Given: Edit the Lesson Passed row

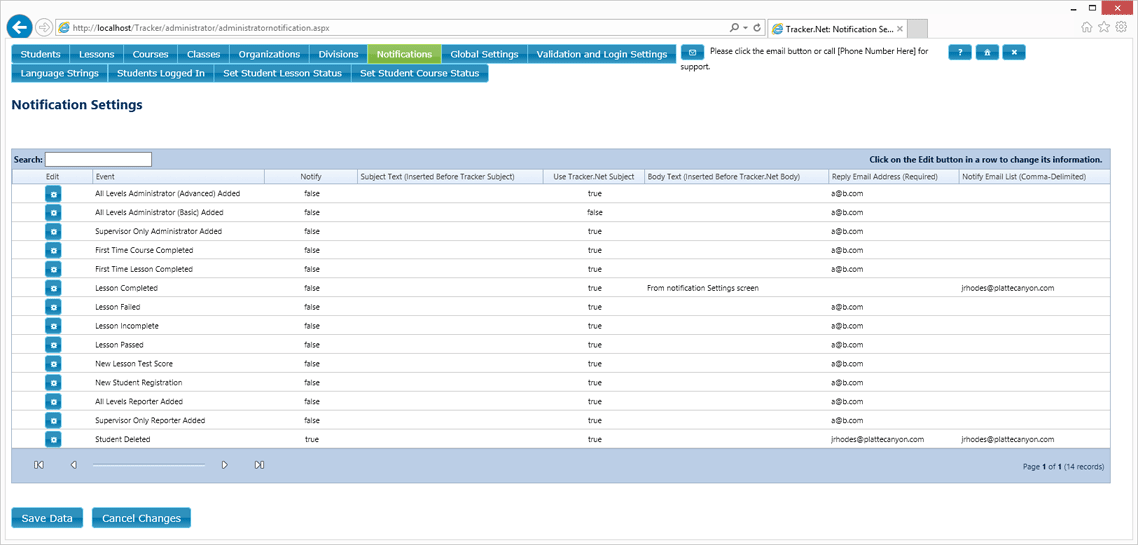Looking at the screenshot, I should tap(53, 345).
